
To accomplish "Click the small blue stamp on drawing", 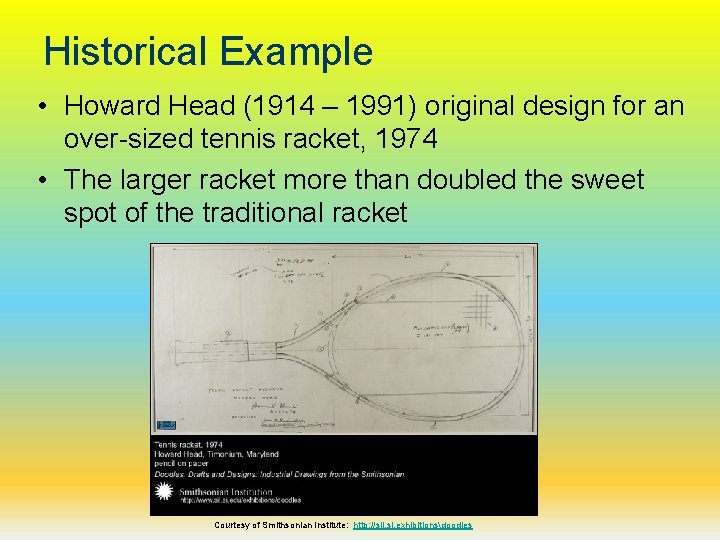I will [166, 425].
